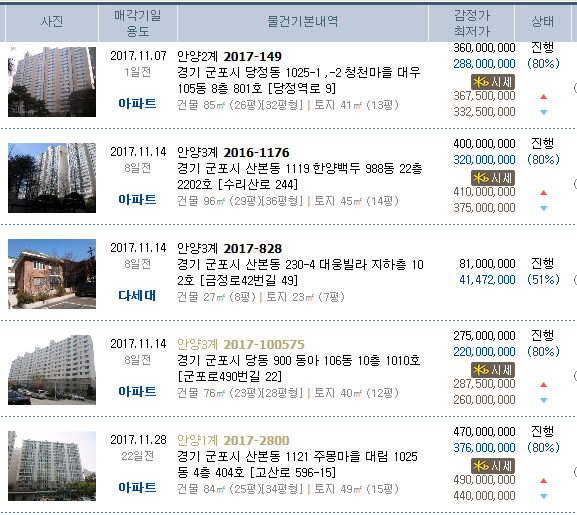
Task: Sort by 감정가 최저가 column header
Action: 471,23
